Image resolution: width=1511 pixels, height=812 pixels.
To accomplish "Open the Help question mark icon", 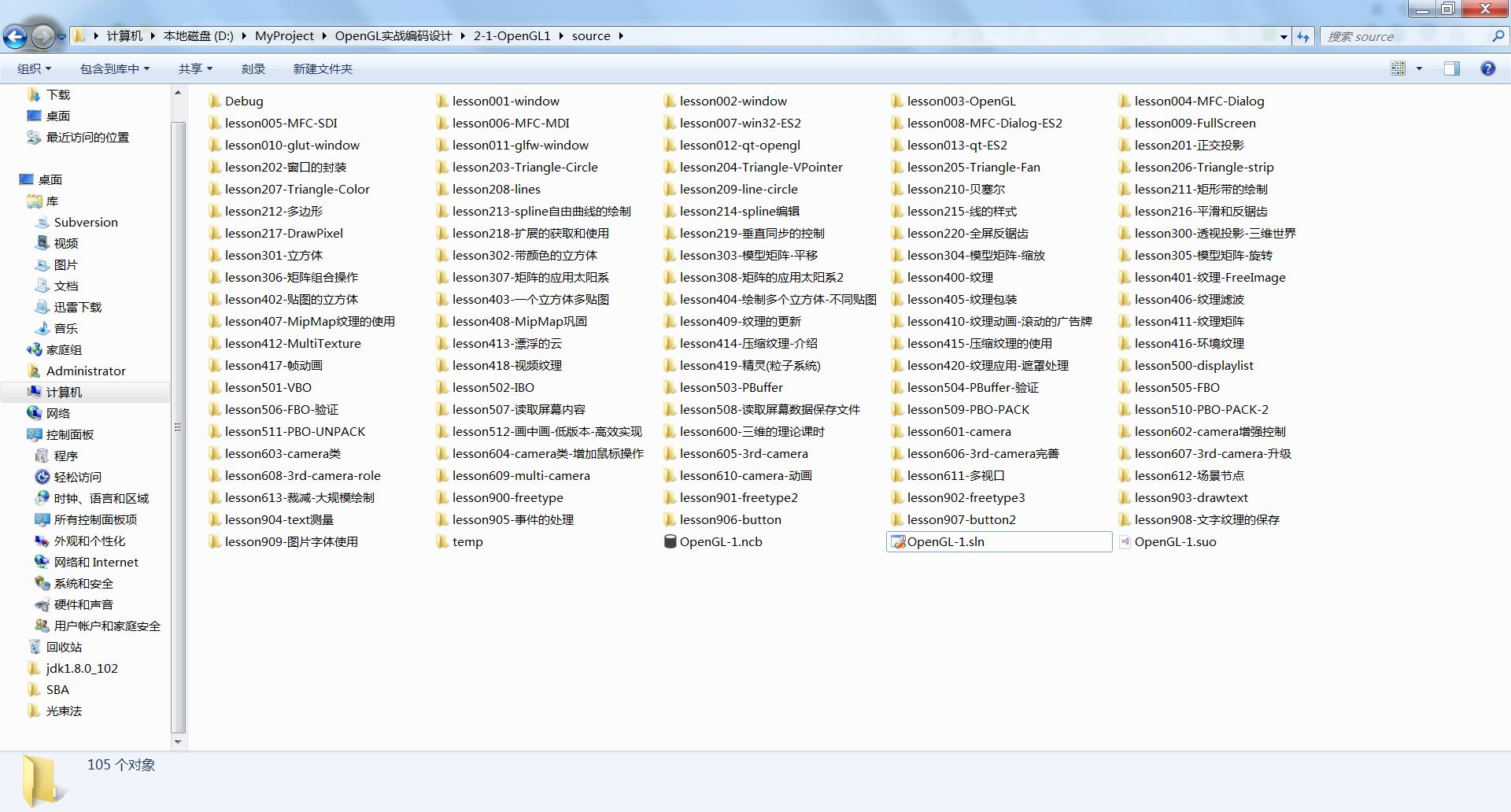I will click(x=1487, y=68).
